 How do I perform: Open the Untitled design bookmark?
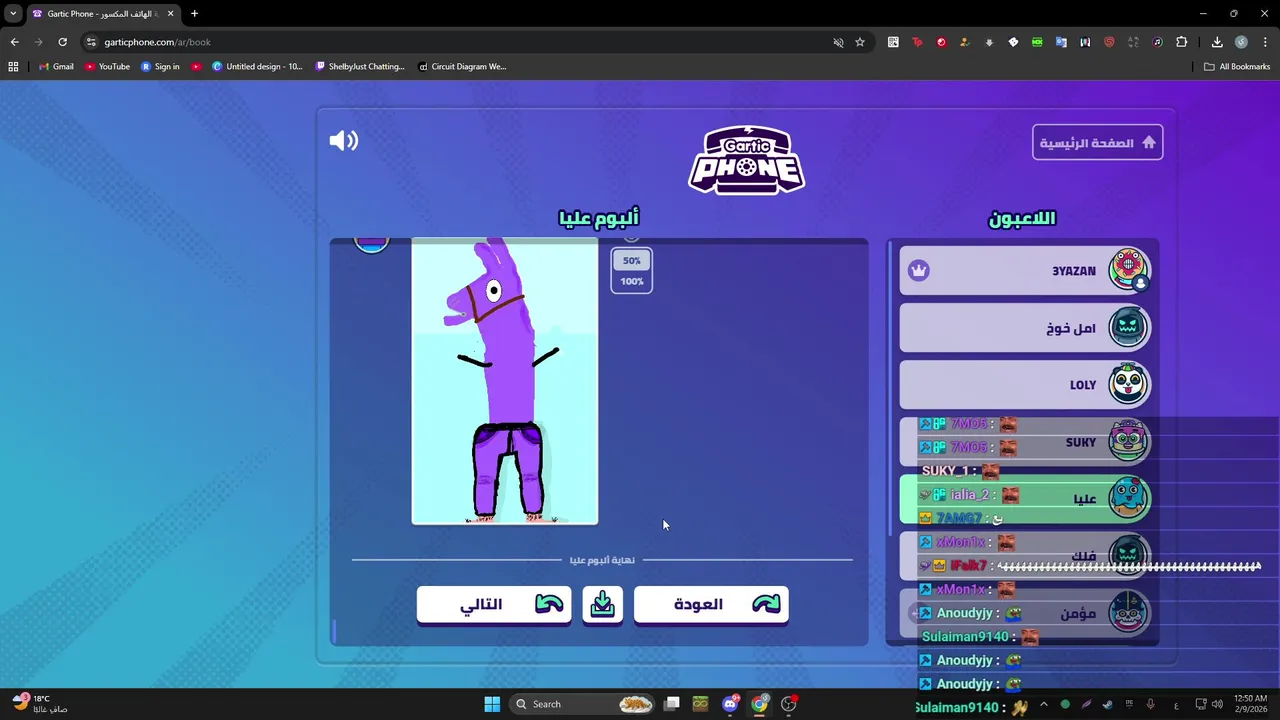pyautogui.click(x=257, y=67)
